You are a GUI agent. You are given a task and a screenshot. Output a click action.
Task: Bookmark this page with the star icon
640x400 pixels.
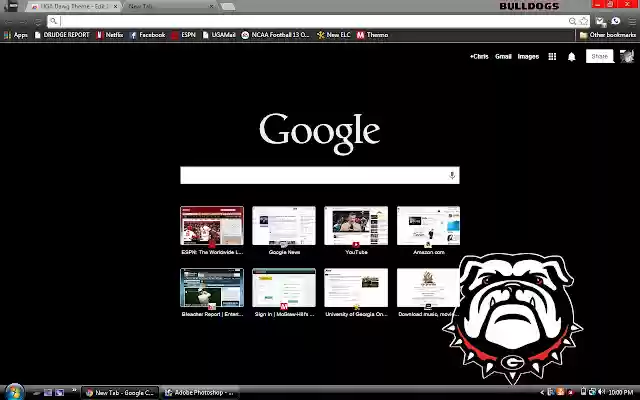click(584, 21)
